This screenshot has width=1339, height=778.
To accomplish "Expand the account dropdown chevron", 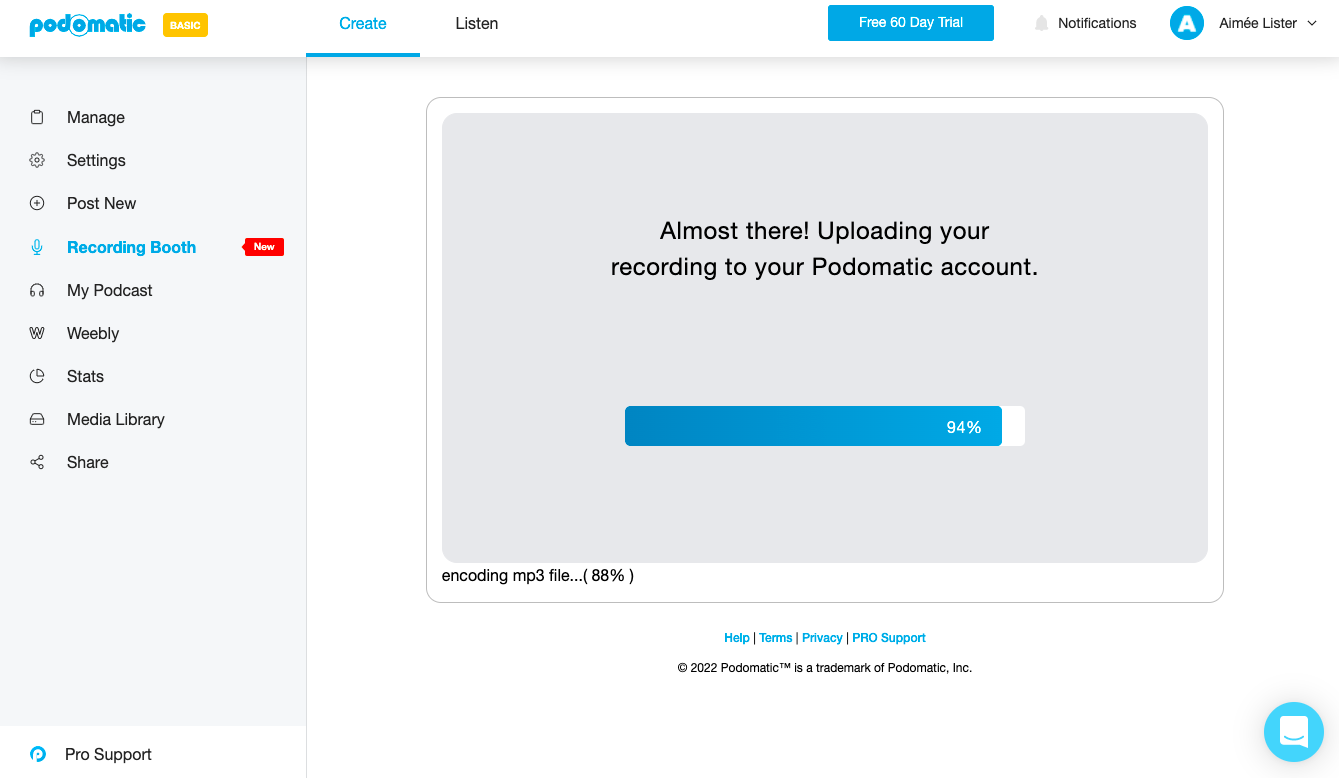I will (1312, 23).
